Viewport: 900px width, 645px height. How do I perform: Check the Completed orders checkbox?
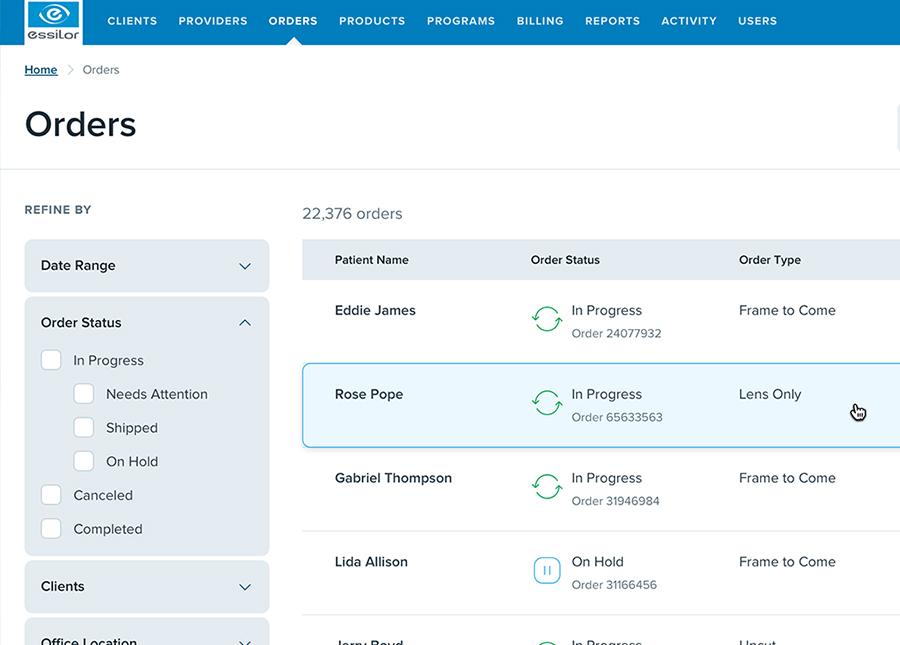[51, 529]
